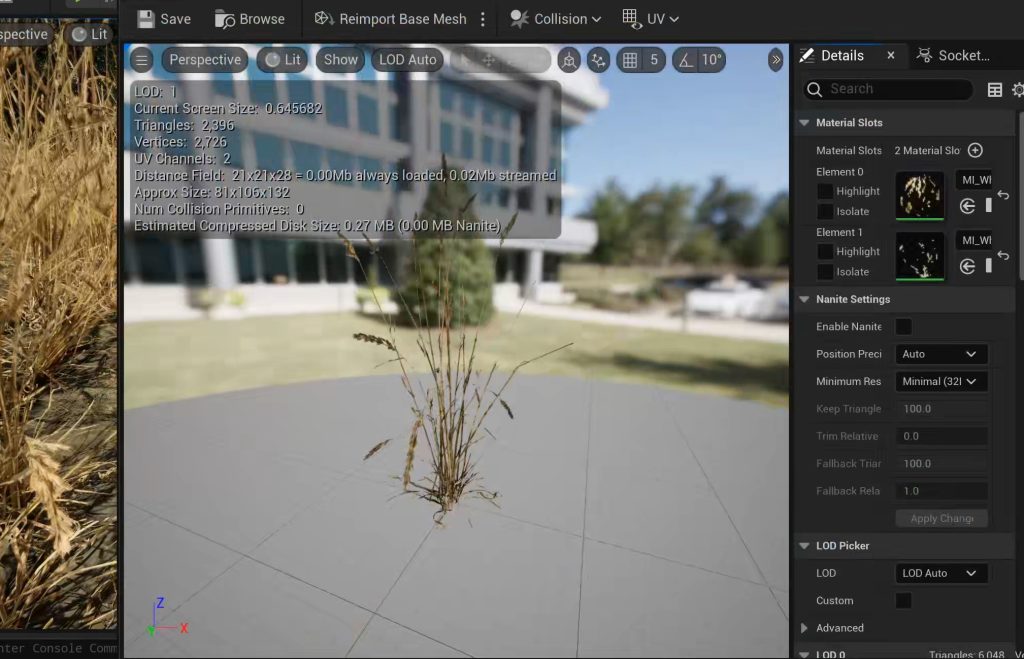
Task: Select 'Triangles: 2,396' stat text
Action: pyautogui.click(x=184, y=125)
